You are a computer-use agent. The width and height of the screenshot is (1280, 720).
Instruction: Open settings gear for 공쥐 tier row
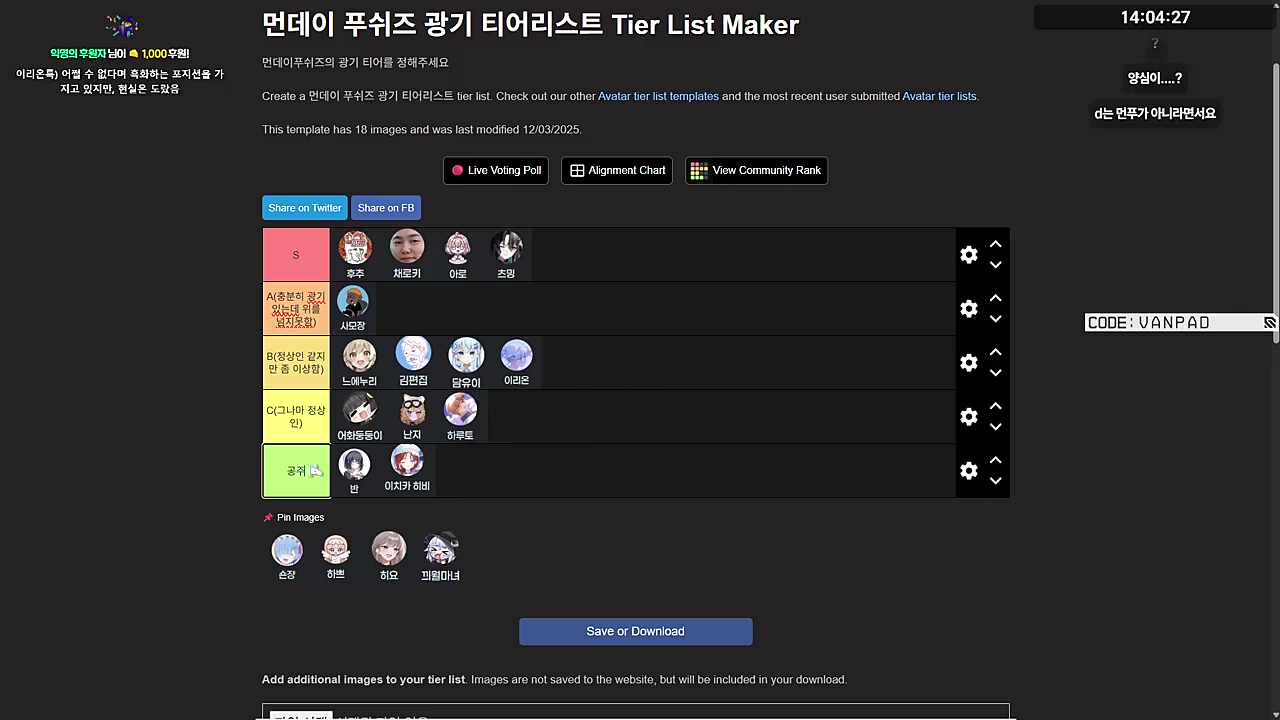(968, 471)
